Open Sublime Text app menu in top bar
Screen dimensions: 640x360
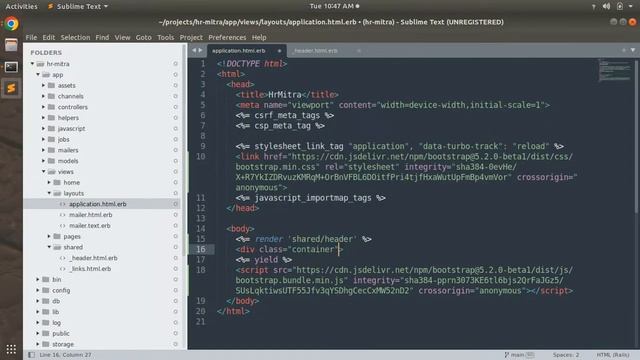coord(78,6)
